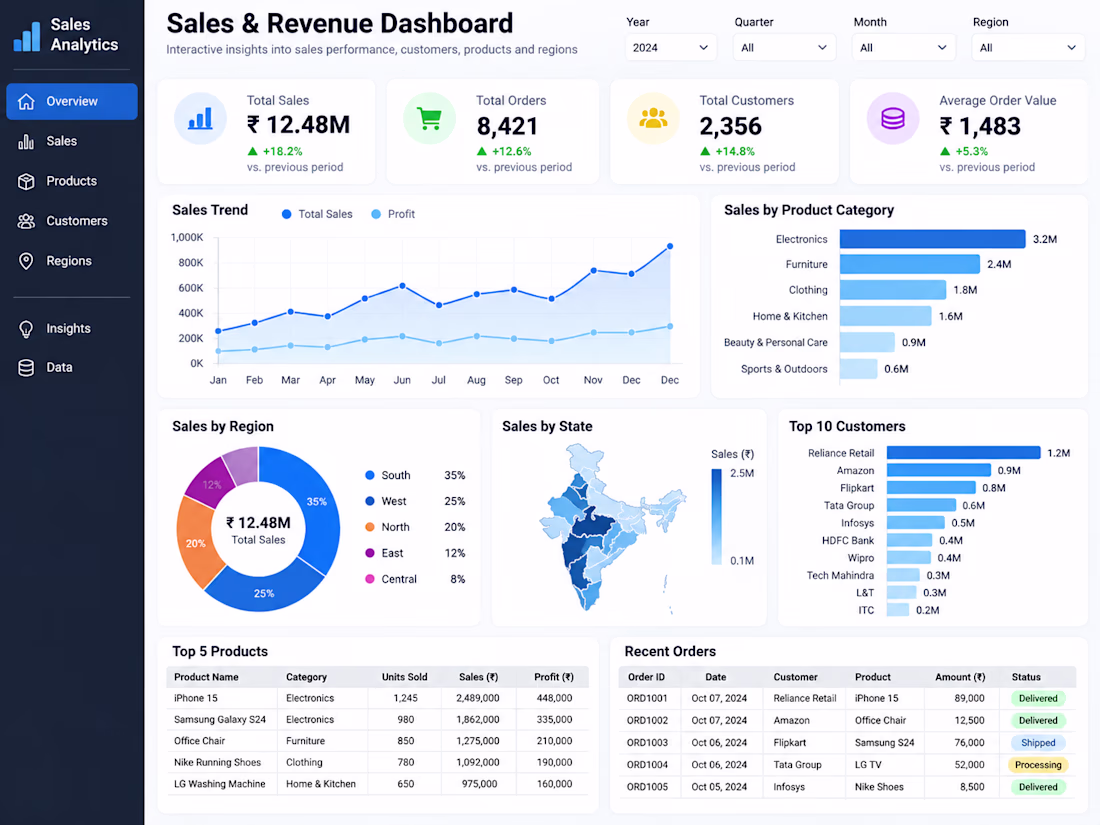Click the Products box icon in sidebar
1100x825 pixels.
tap(26, 182)
